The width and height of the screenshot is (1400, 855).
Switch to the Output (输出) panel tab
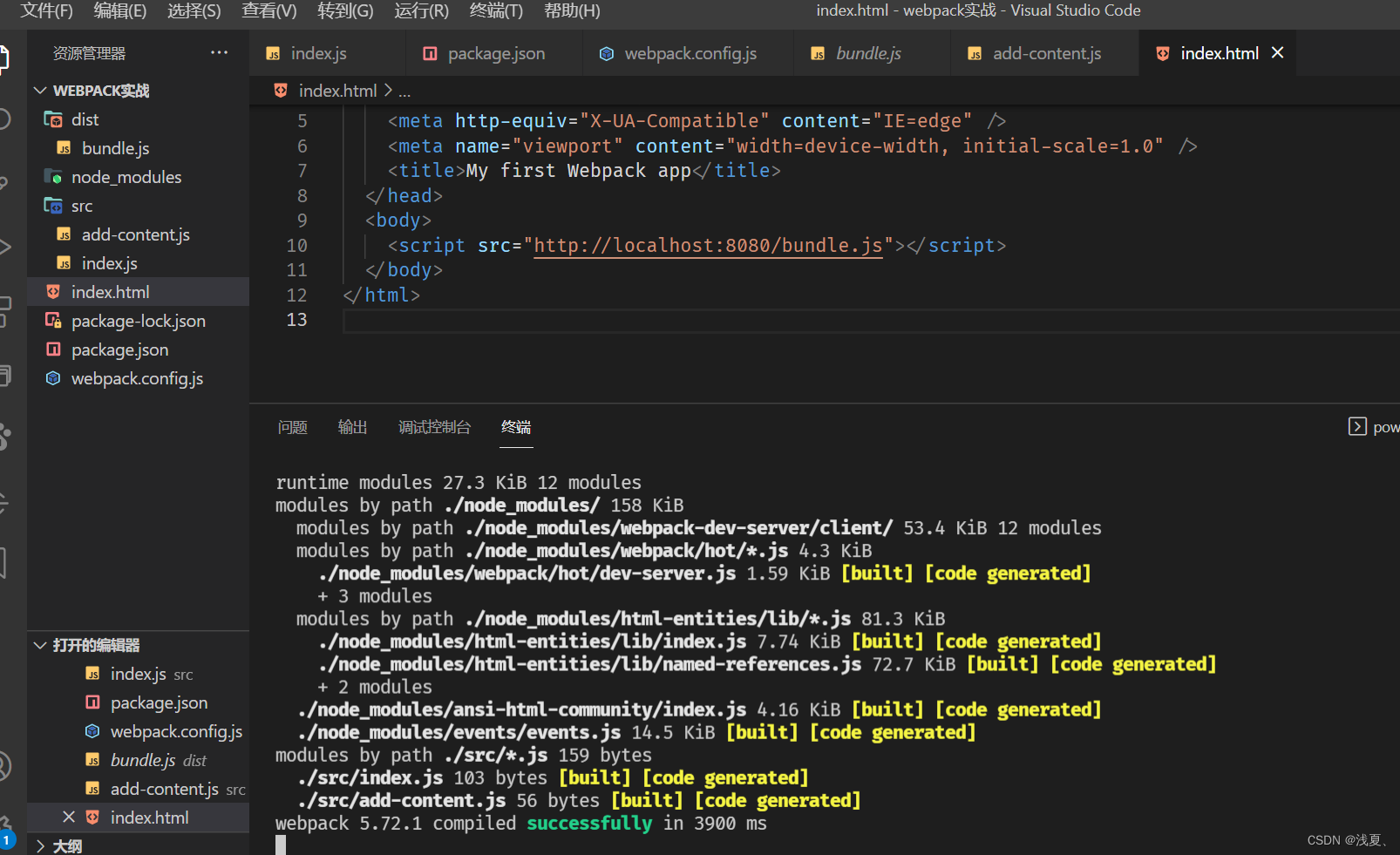[x=352, y=427]
